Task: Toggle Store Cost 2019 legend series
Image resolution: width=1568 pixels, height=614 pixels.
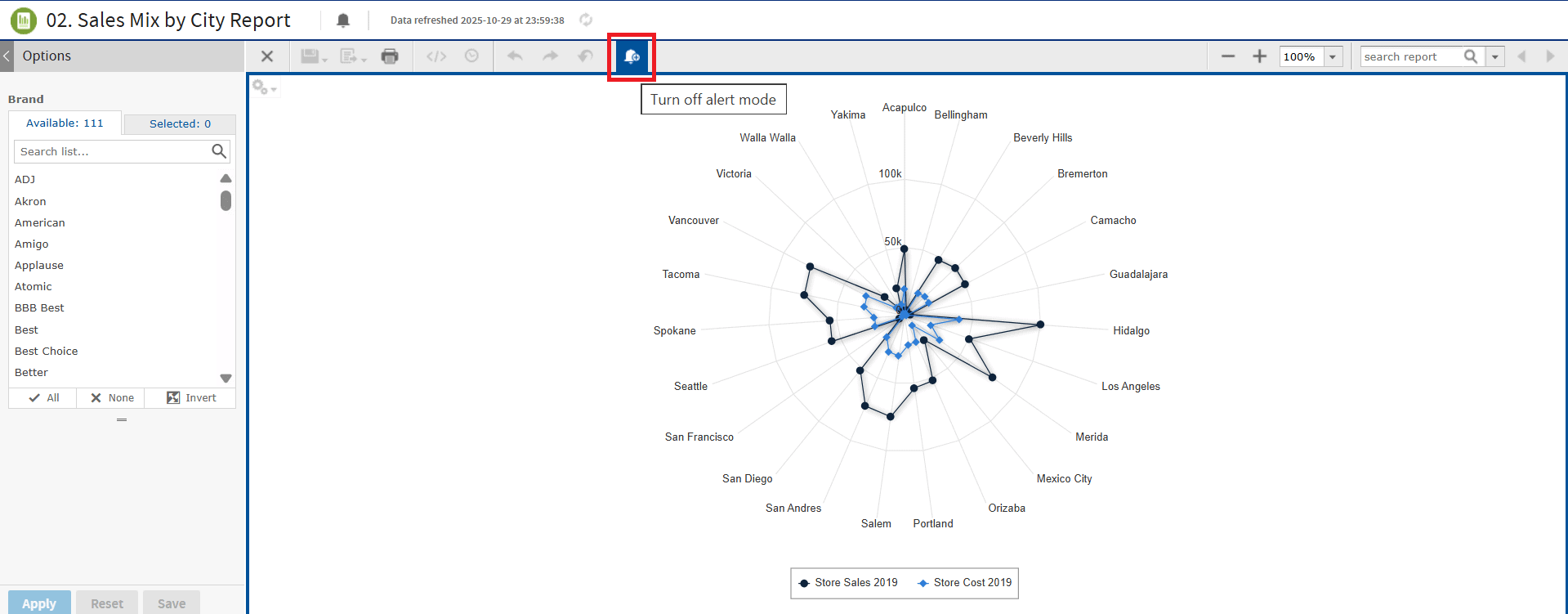Action: pos(964,583)
